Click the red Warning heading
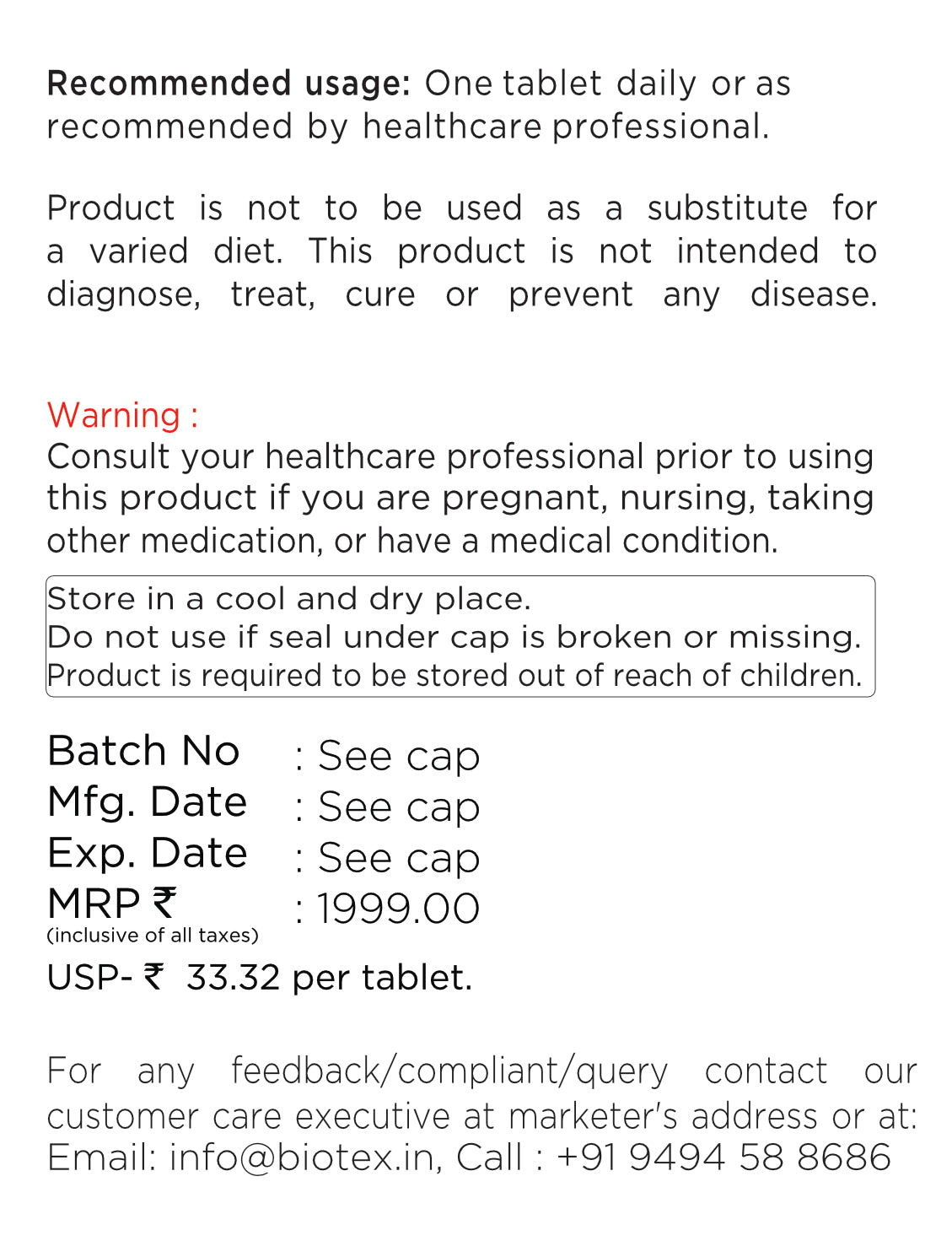Image resolution: width=952 pixels, height=1241 pixels. click(x=123, y=415)
